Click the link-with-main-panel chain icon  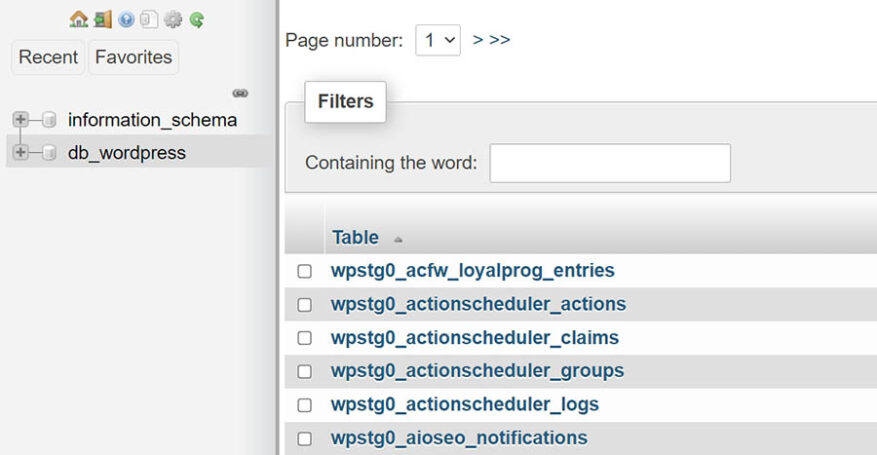pos(240,93)
